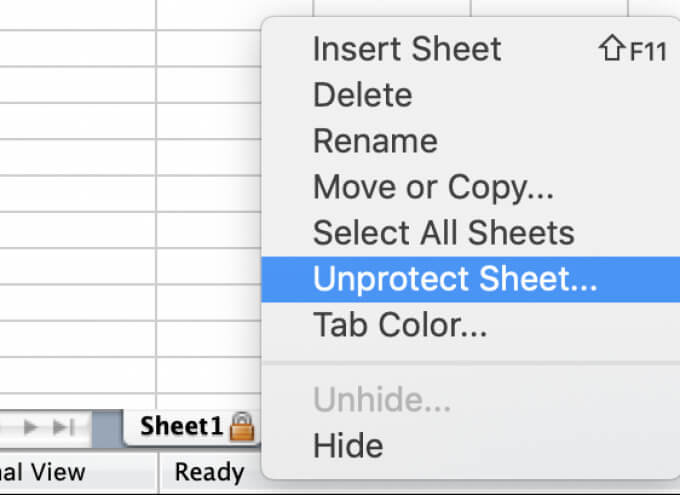Click the padlock icon on Sheet1 tab
Image resolution: width=680 pixels, height=495 pixels.
(x=242, y=428)
